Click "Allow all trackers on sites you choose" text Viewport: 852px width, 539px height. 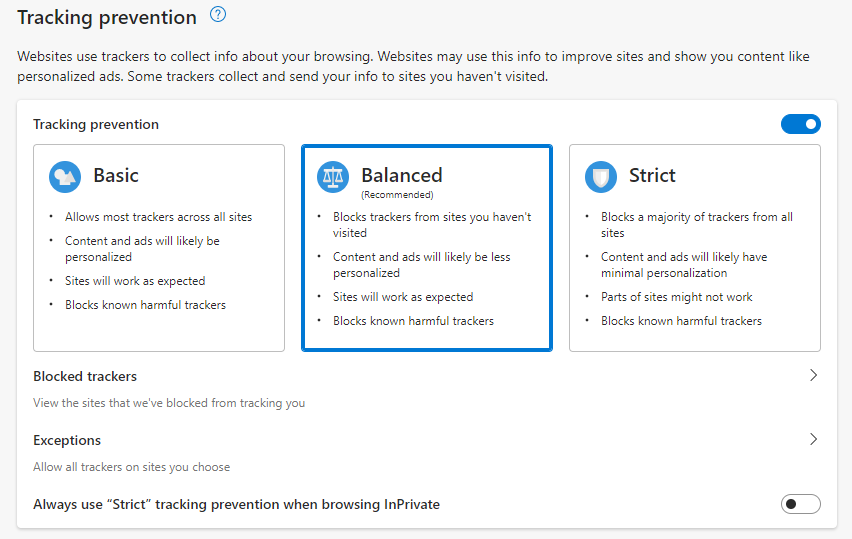(131, 467)
